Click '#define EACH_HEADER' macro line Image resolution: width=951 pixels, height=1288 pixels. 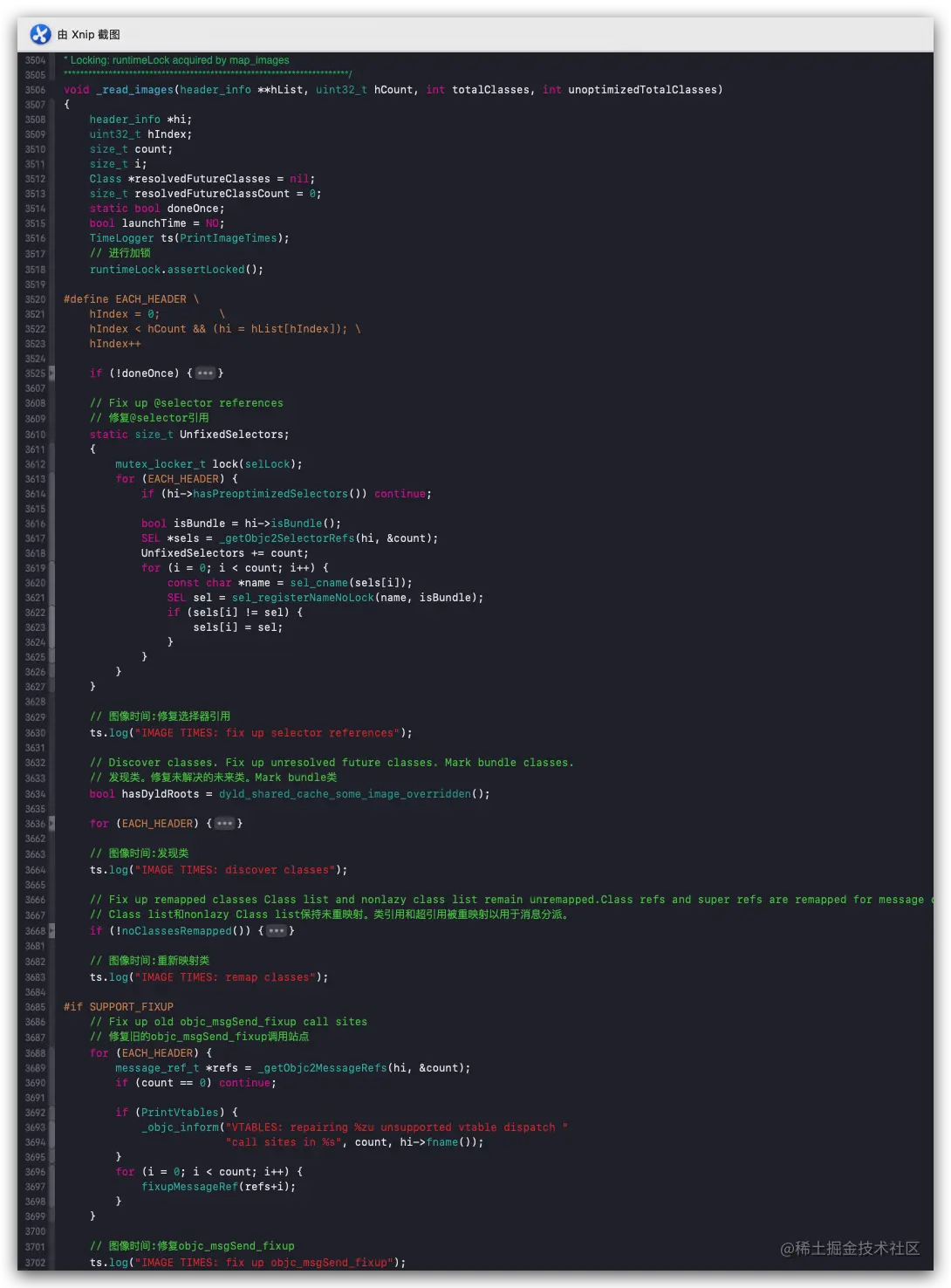click(131, 299)
